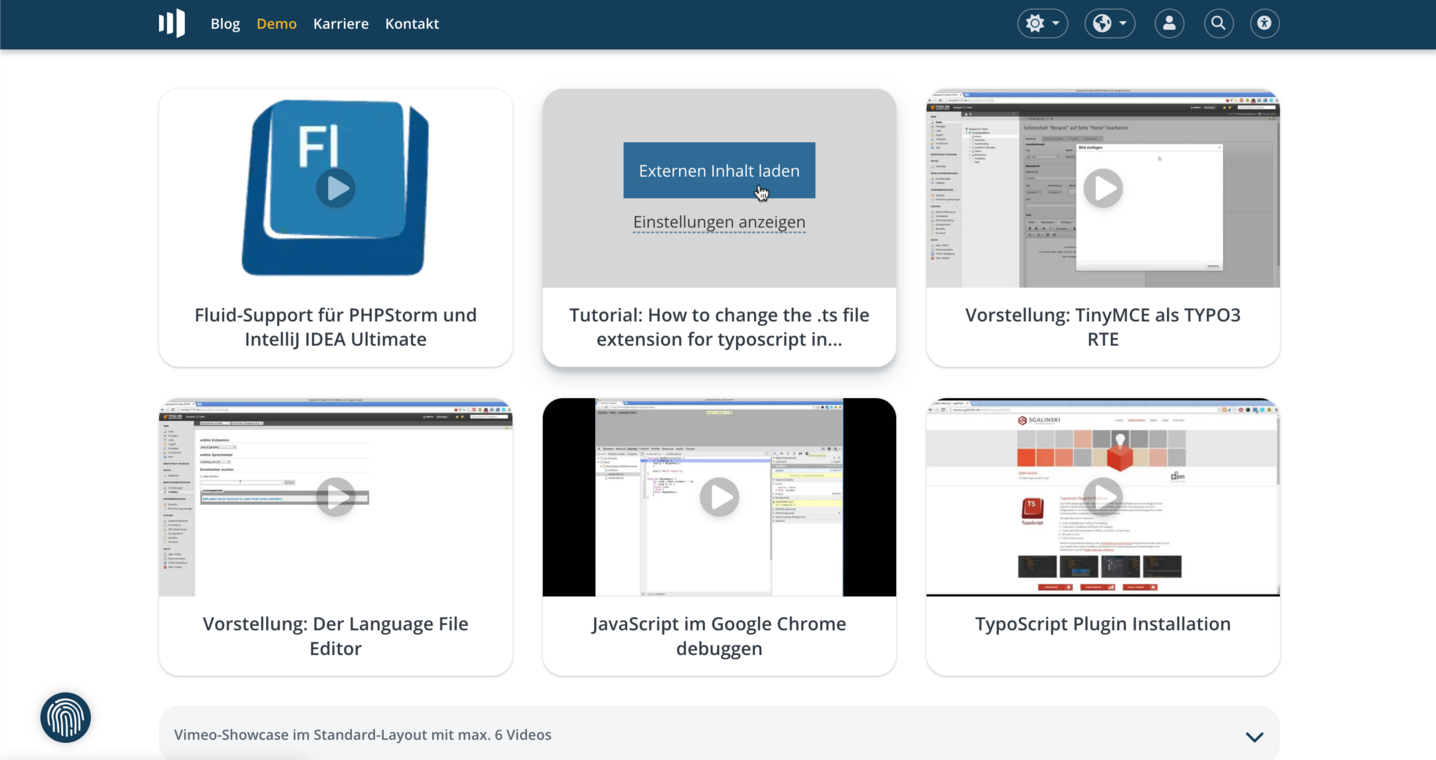Viewport: 1436px width, 760px height.
Task: Click the site logo in the header
Action: (172, 23)
